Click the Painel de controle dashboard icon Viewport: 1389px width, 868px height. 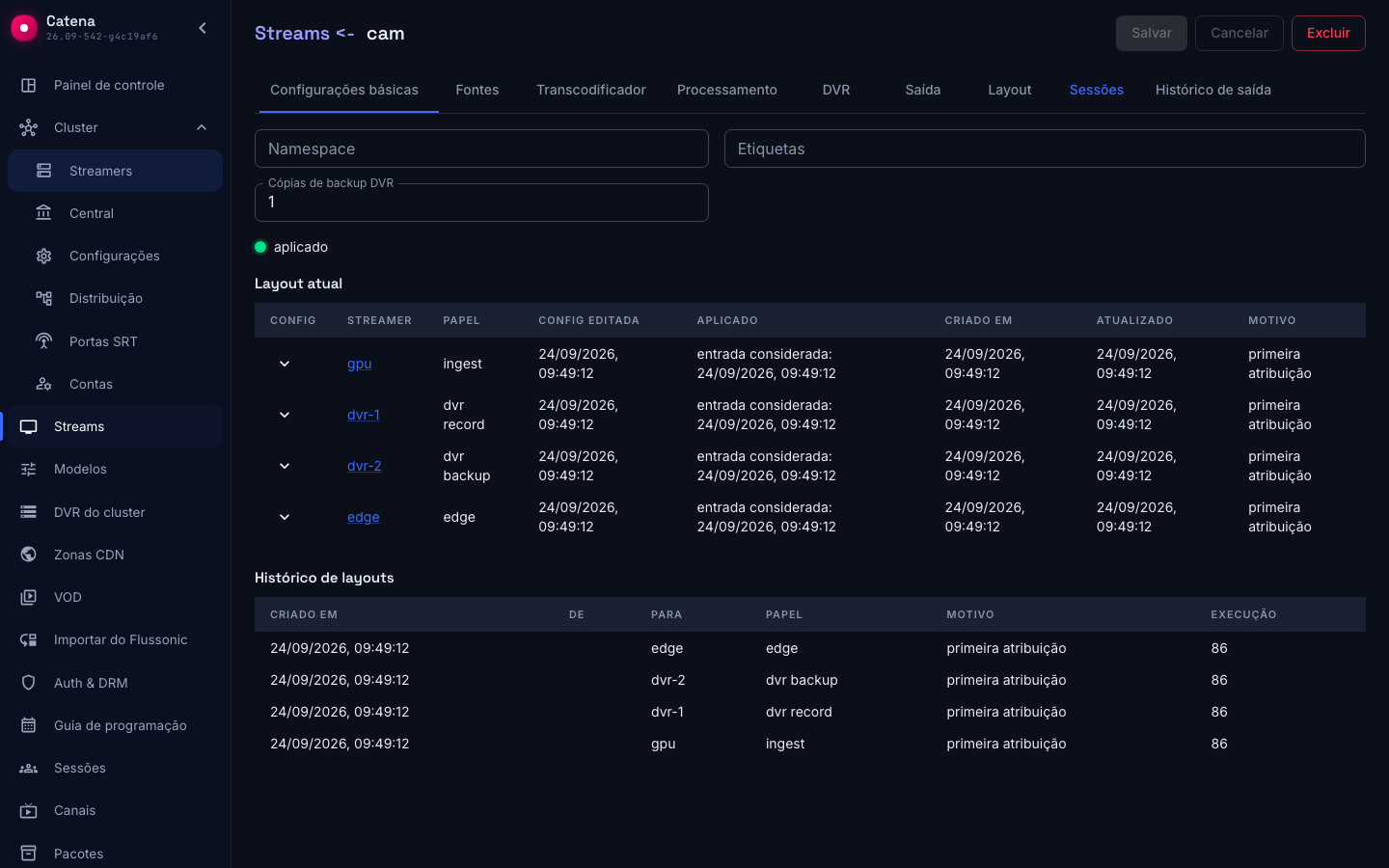[29, 85]
